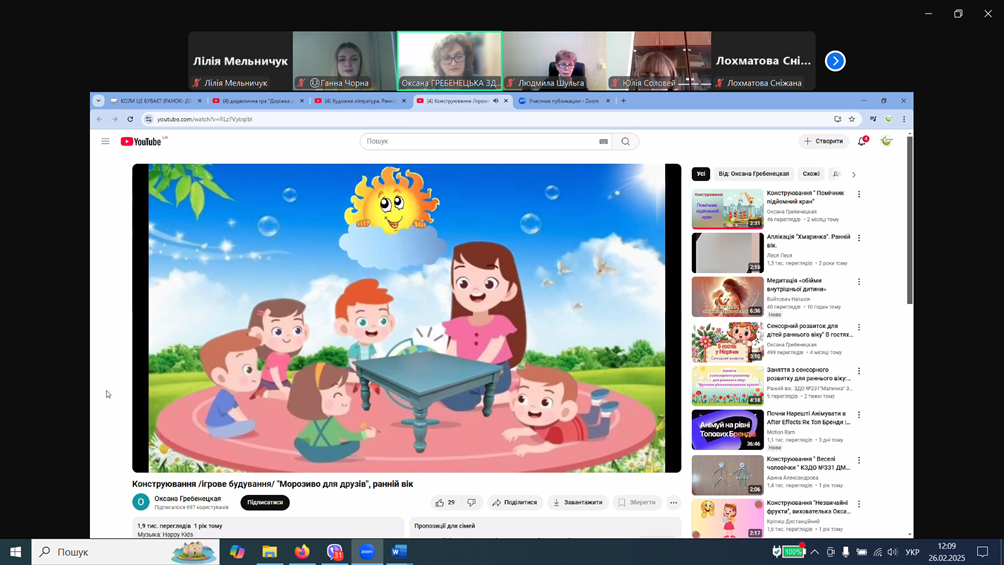This screenshot has width=1004, height=565.
Task: Open options for "Веселі чоловічки" video
Action: 859,461
